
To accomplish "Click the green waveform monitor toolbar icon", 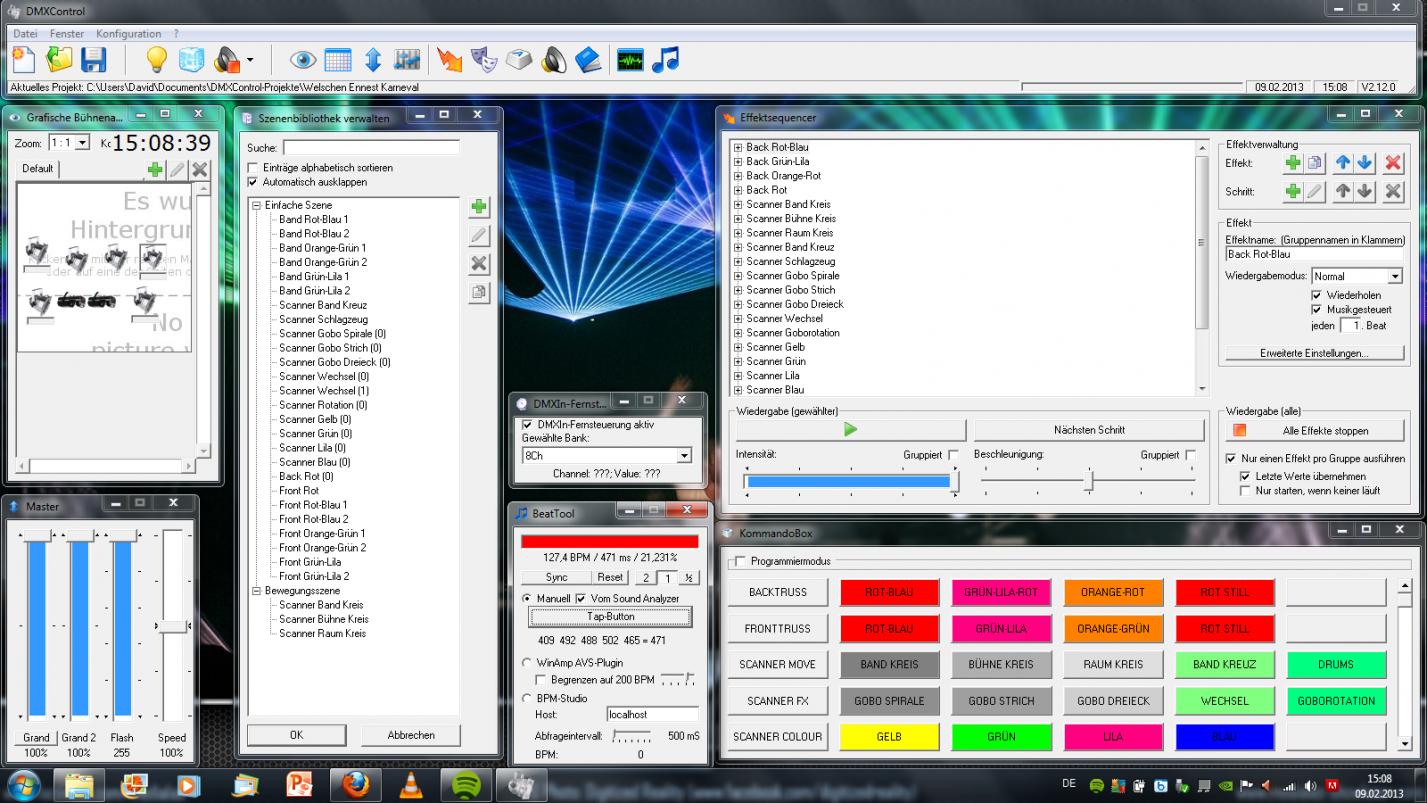I will point(630,60).
